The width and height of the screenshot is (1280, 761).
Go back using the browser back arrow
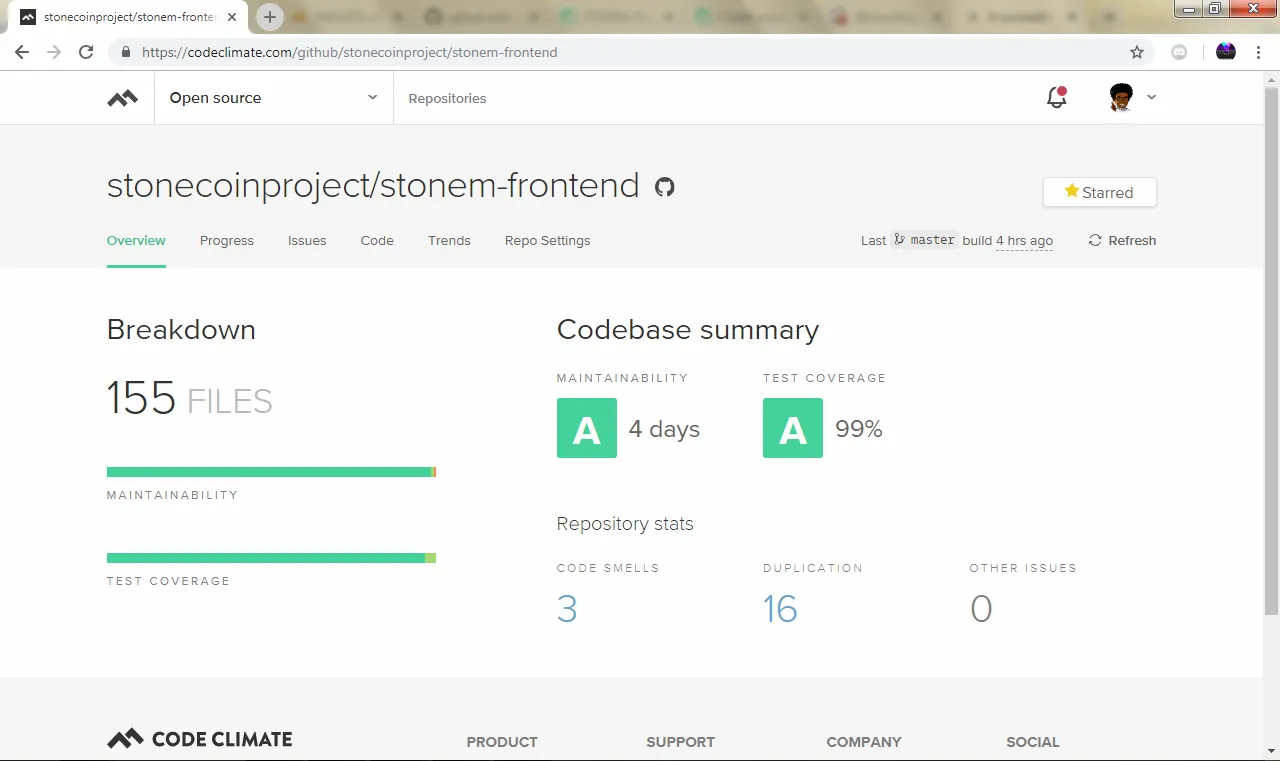(22, 52)
